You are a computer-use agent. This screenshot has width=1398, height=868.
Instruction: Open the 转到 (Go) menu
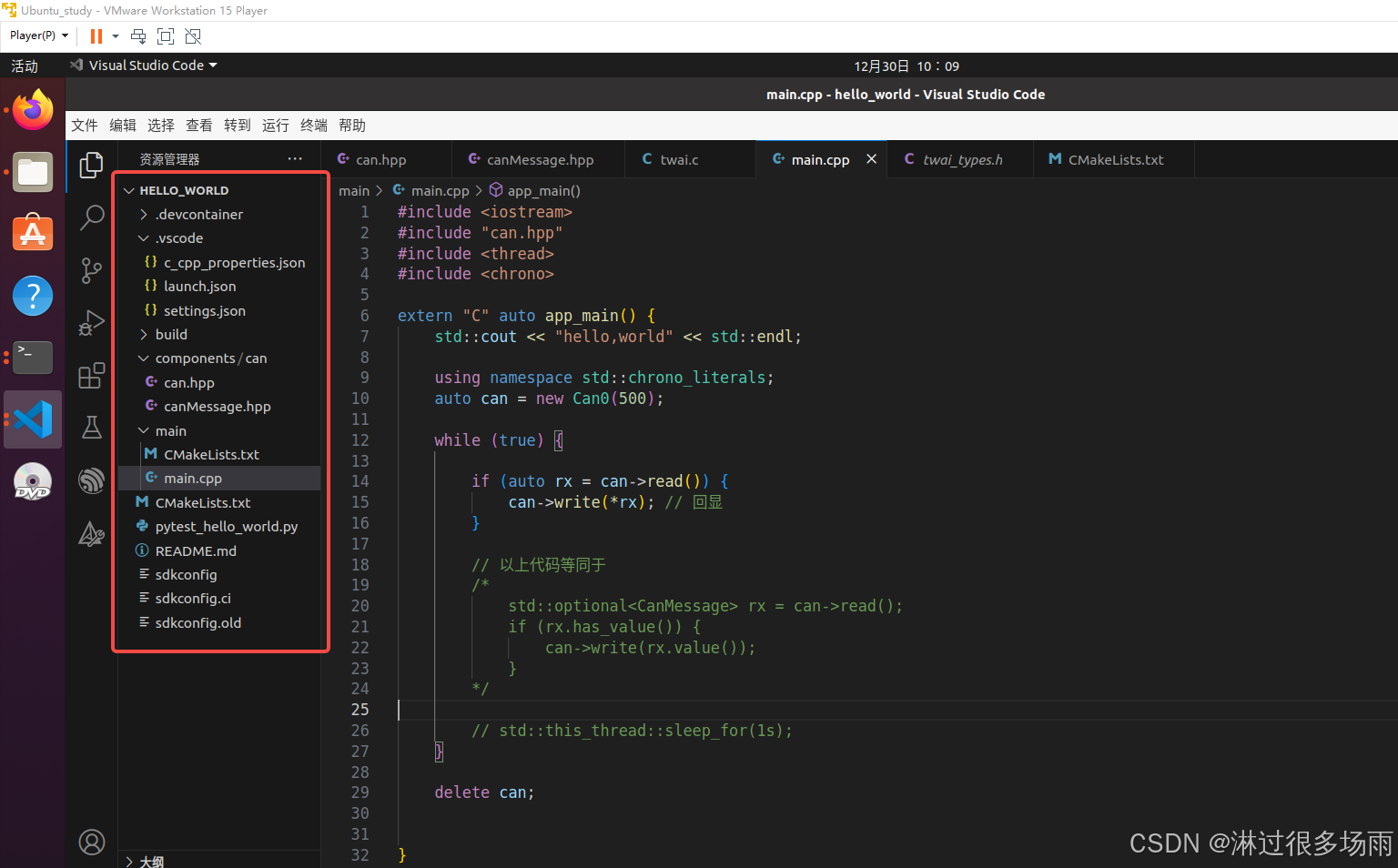point(238,126)
